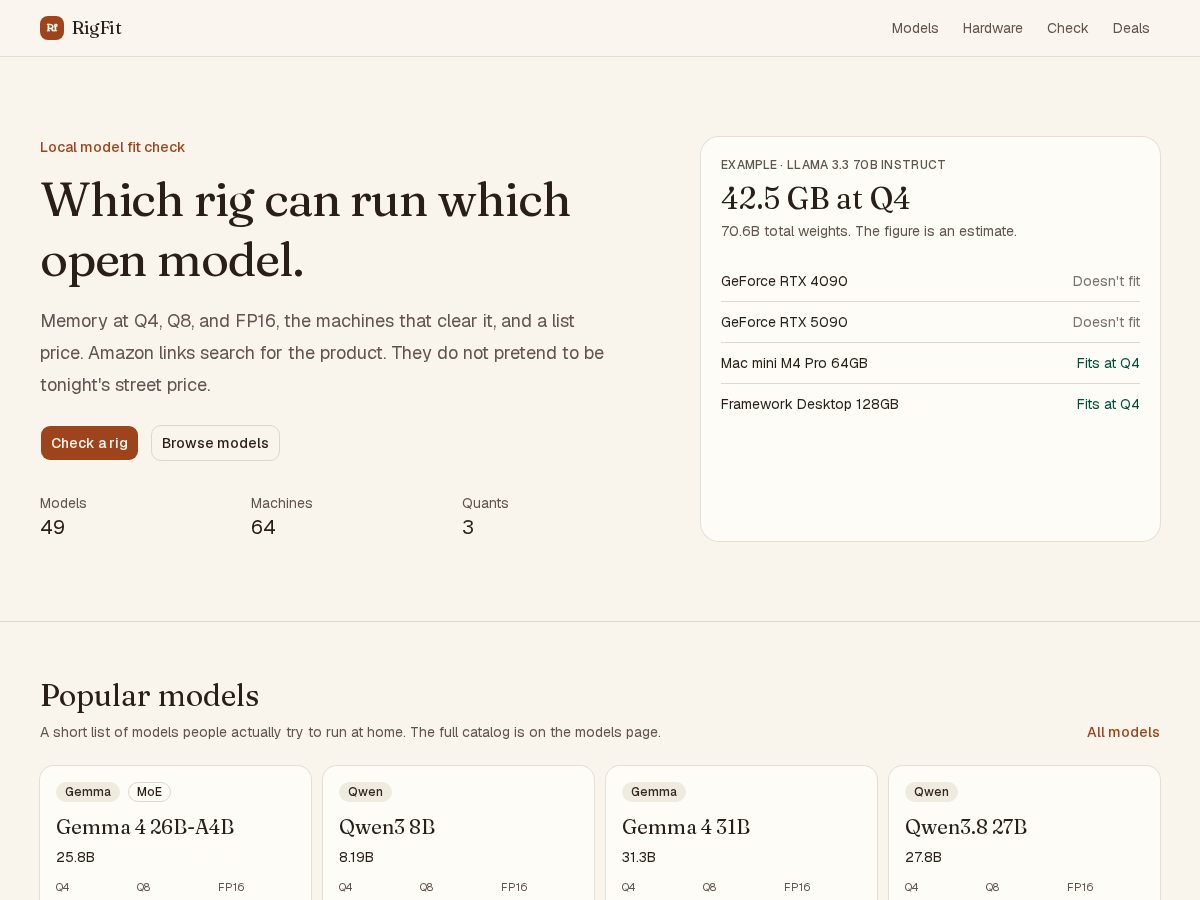Select the Framework Desktop 128GB row
Image resolution: width=1200 pixels, height=900 pixels.
(930, 404)
